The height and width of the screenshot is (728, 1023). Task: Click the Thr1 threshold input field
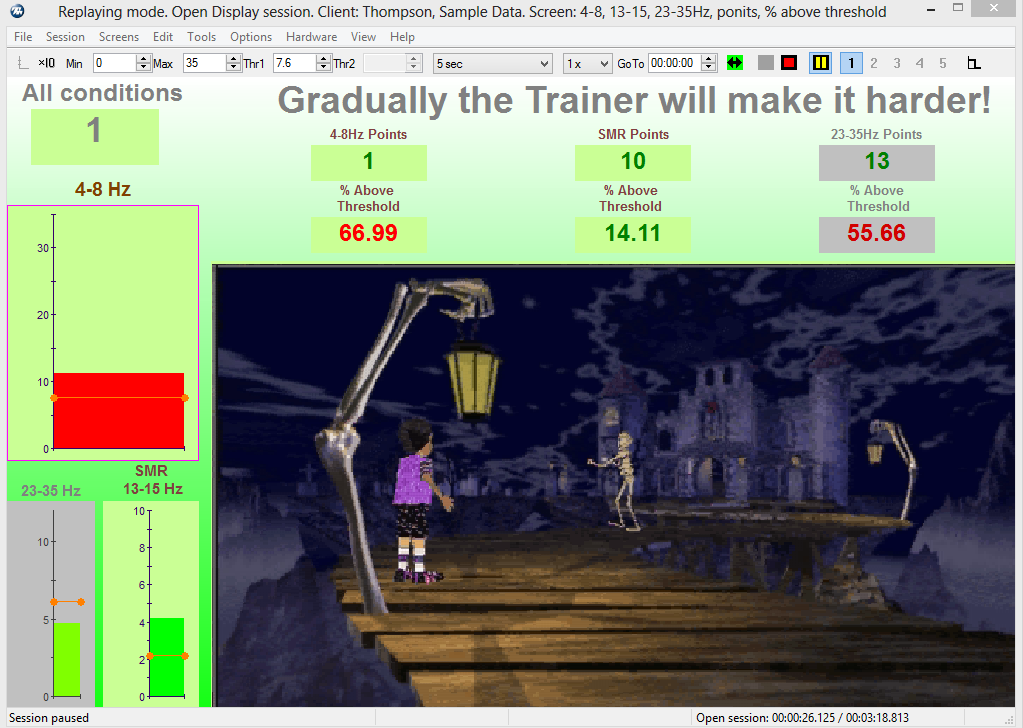(295, 63)
